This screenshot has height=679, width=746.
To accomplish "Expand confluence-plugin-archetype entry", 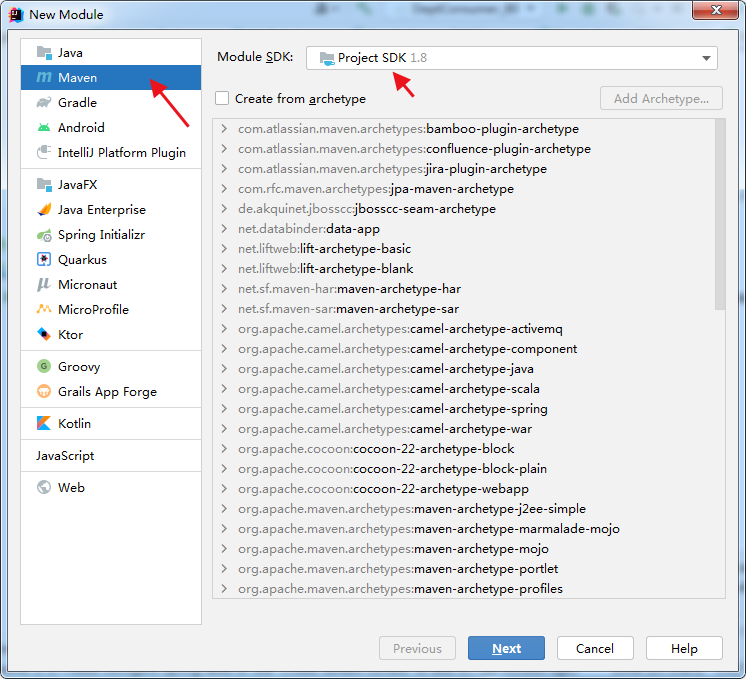I will point(224,148).
